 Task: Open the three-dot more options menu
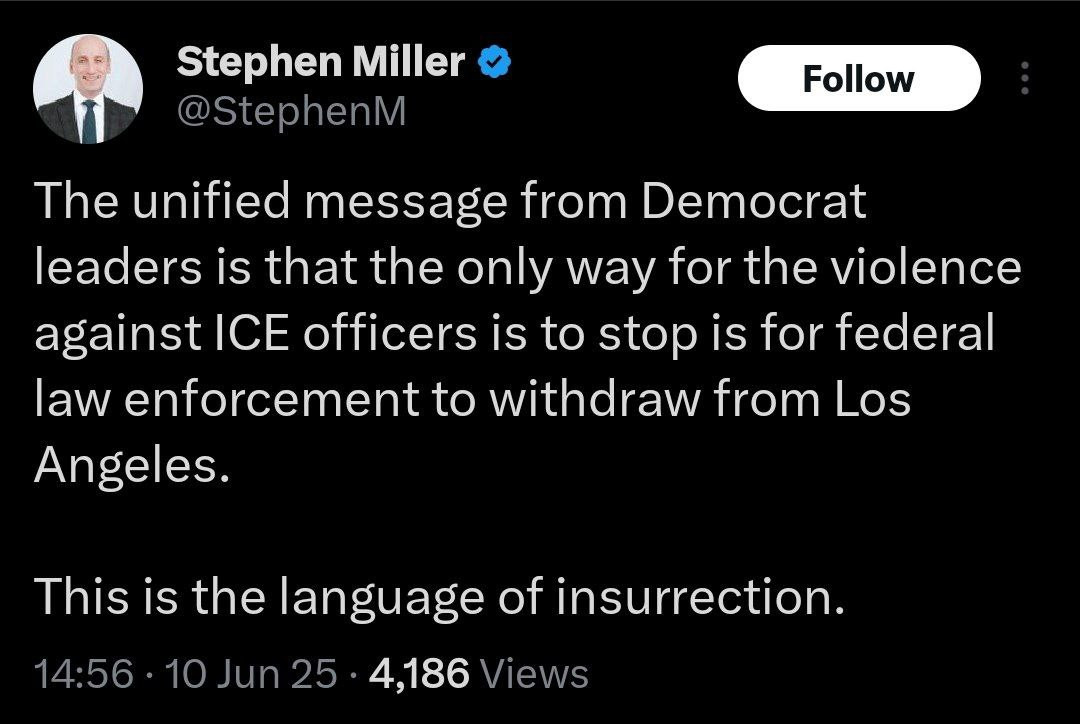click(x=1023, y=78)
